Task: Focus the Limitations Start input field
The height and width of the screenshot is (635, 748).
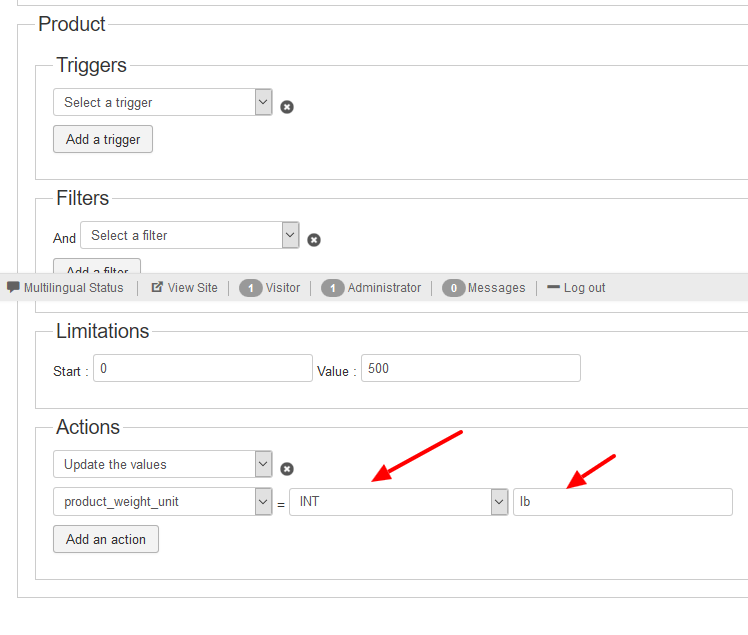Action: [x=203, y=368]
